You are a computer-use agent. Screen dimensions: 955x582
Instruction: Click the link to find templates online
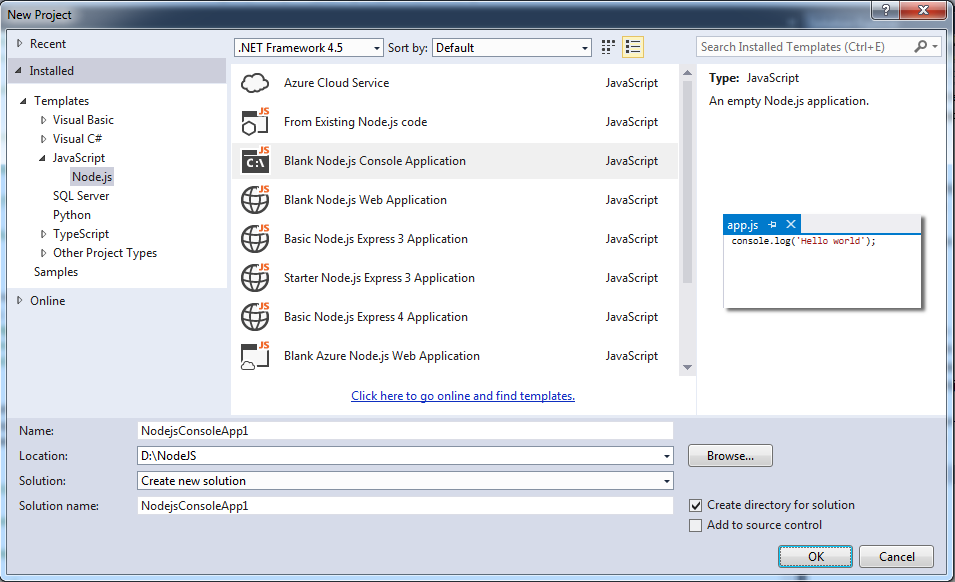point(462,396)
